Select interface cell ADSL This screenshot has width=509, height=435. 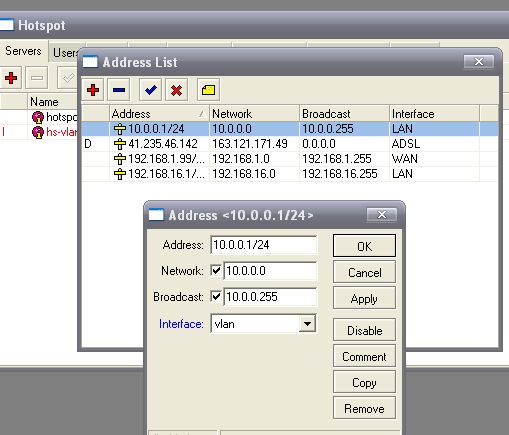coord(406,144)
